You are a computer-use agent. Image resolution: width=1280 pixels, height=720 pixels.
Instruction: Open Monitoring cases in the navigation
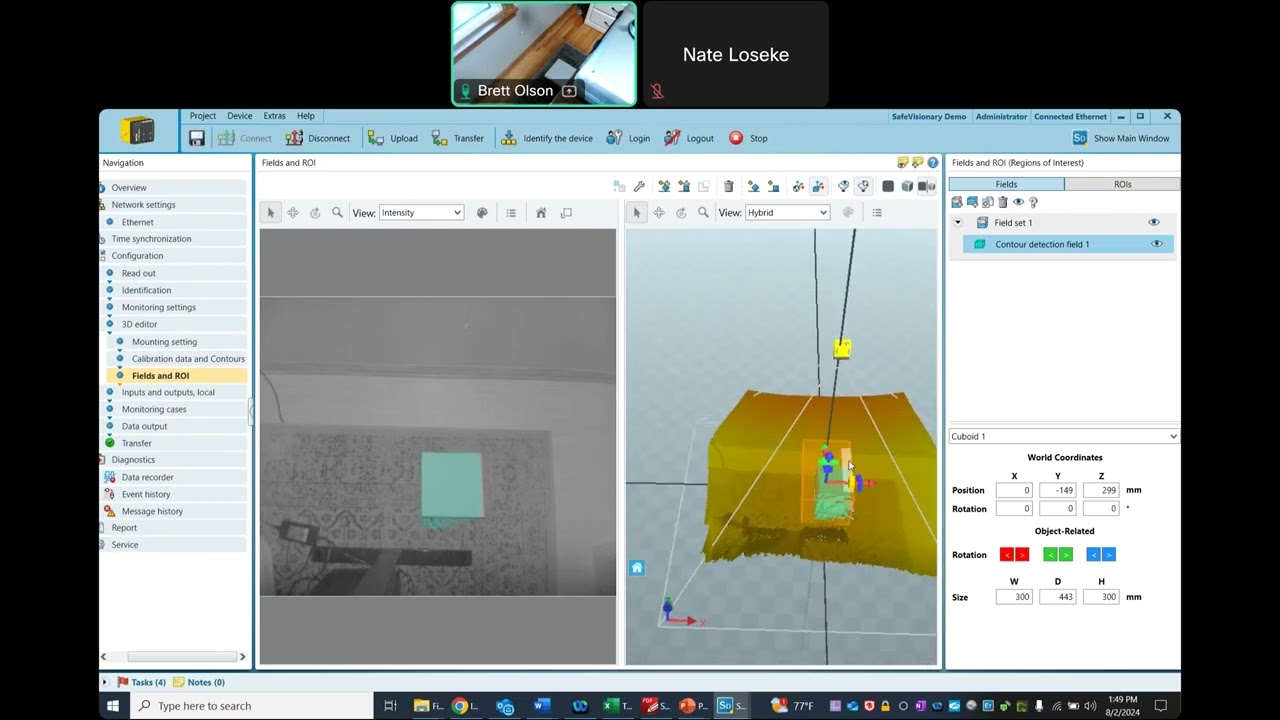pos(154,409)
